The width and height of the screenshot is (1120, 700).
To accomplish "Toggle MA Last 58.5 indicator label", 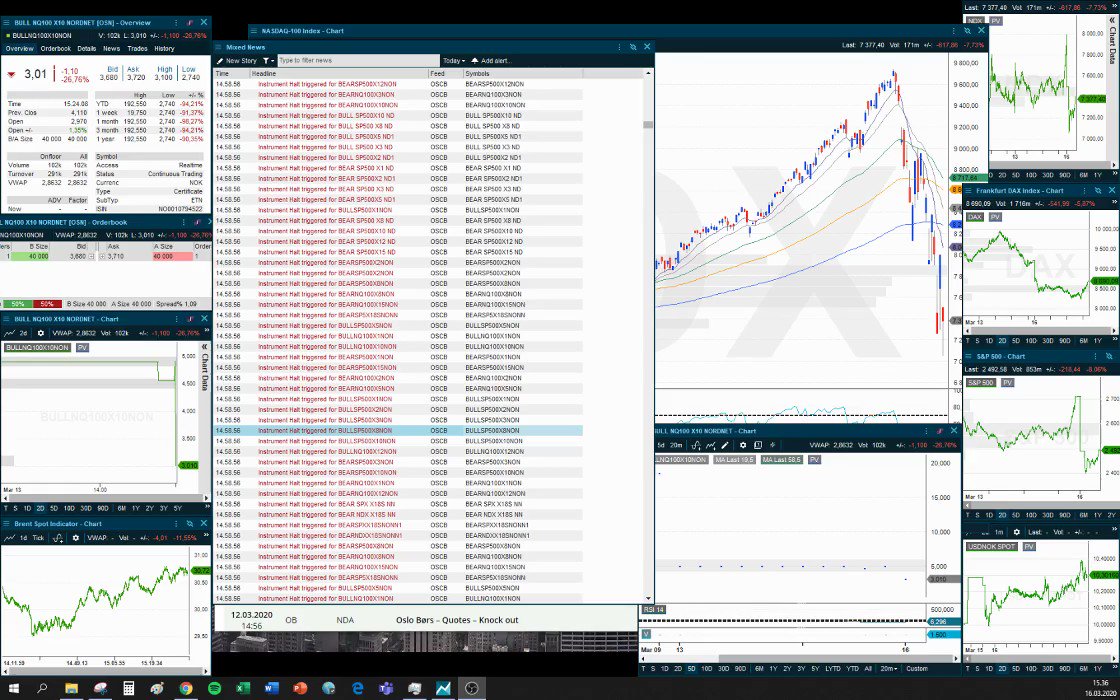I will [781, 459].
